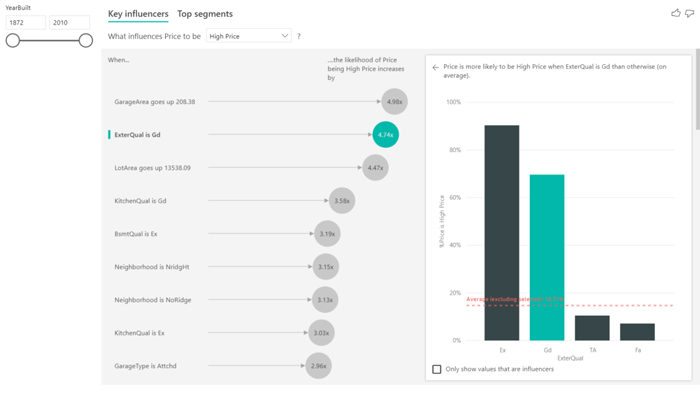Enable Only show values that are influencers
This screenshot has width=700, height=394.
click(437, 369)
